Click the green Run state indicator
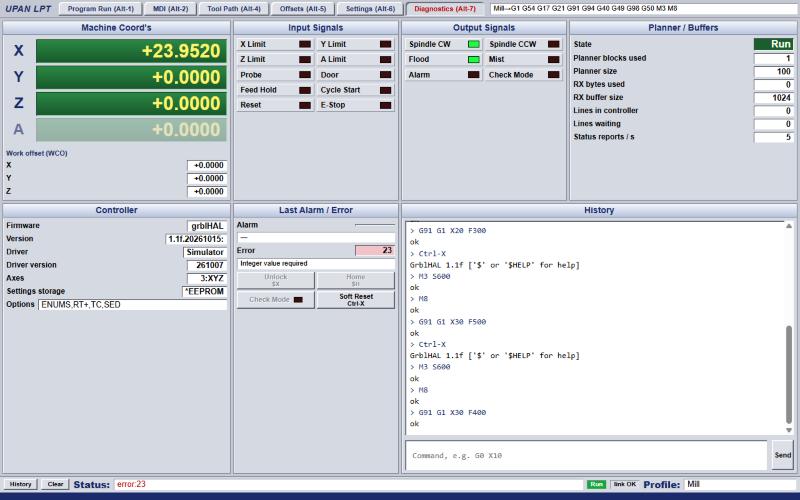Screen dimensions: 800x500 tap(773, 44)
